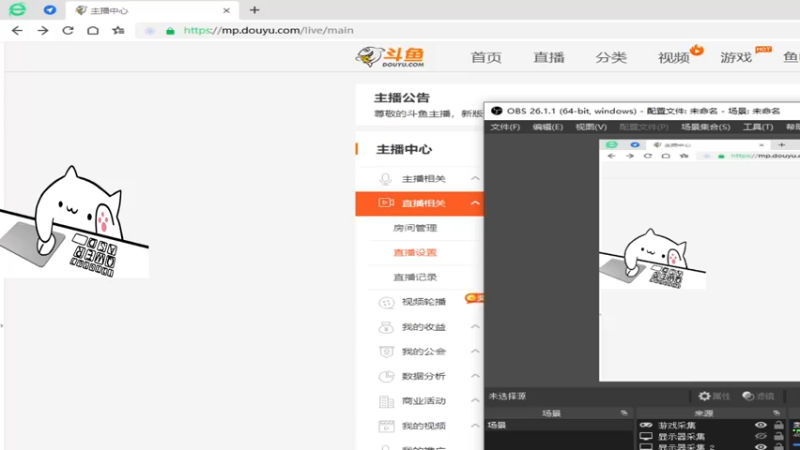Toggle the 我的收益 section chevron
The width and height of the screenshot is (800, 450).
475,327
